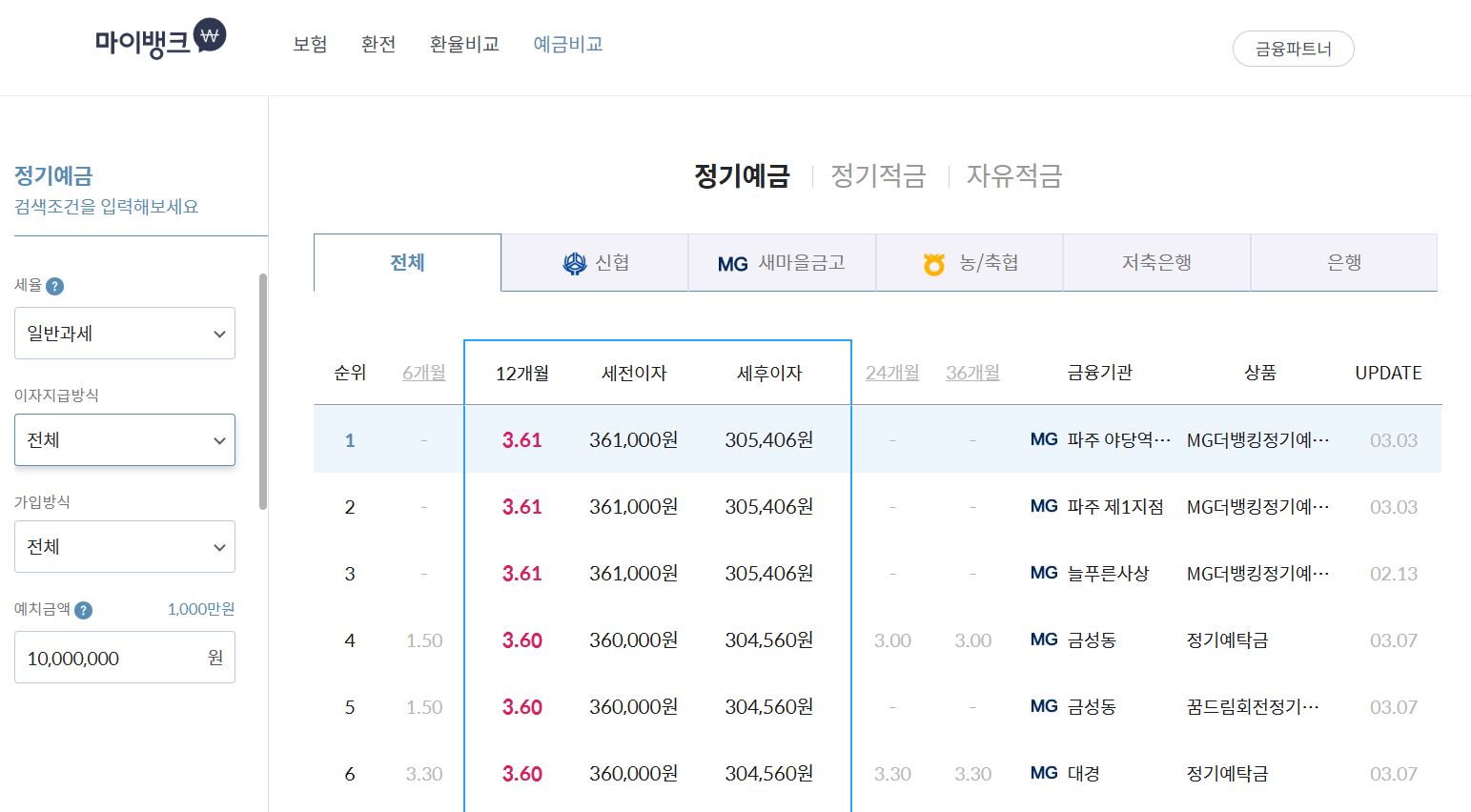
Task: Click 세후이자 column header
Action: click(x=769, y=373)
